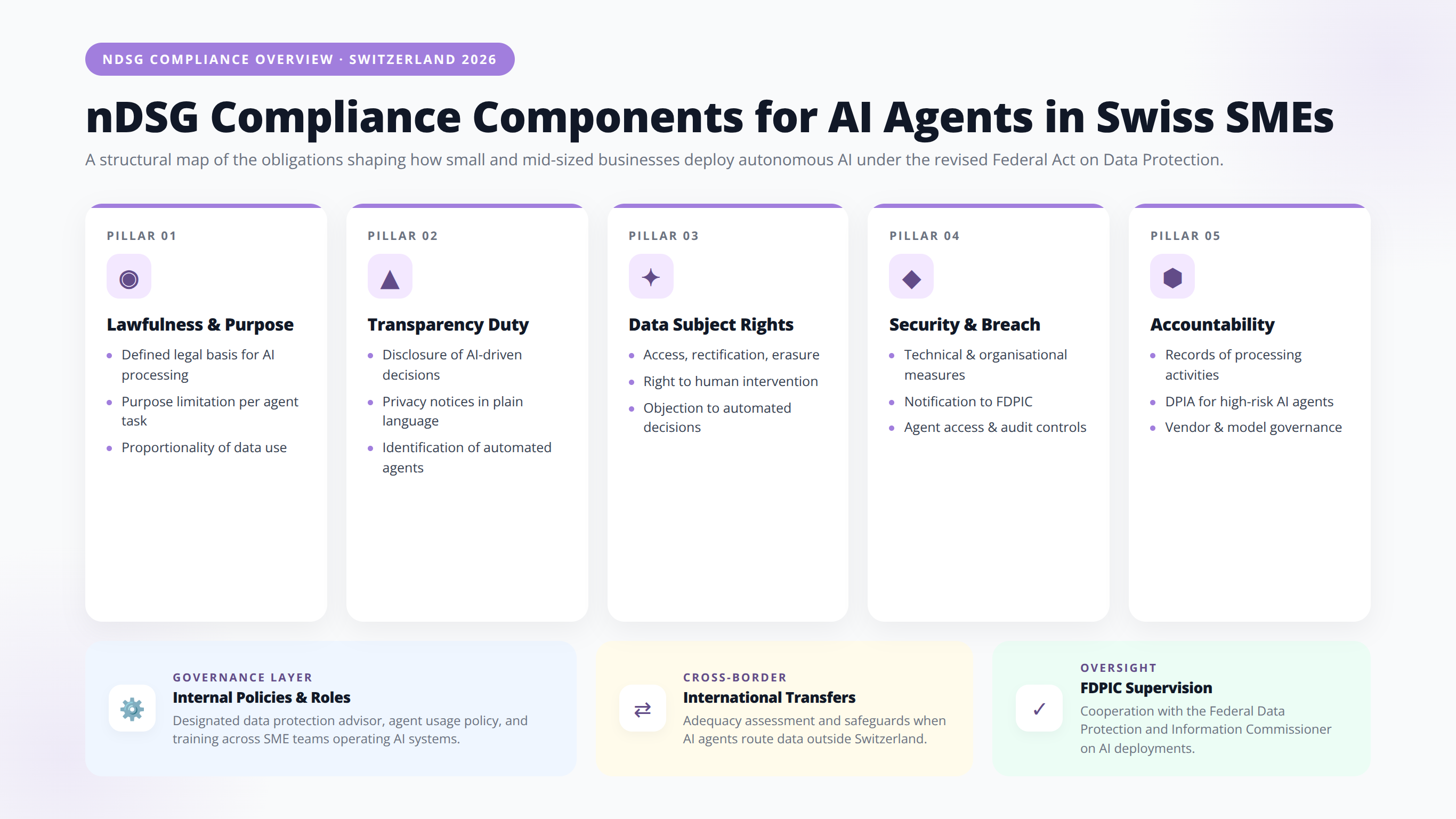Click 'Identification of automated agents' bullet
The height and width of the screenshot is (819, 1456).
[467, 457]
